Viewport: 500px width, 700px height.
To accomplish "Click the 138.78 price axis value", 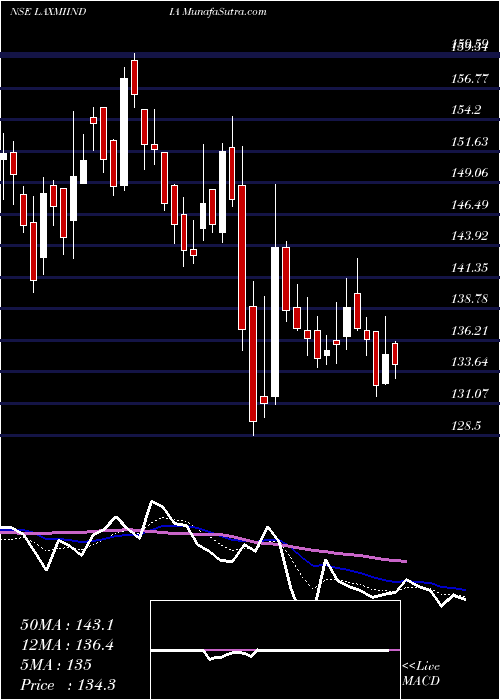I will (x=470, y=299).
